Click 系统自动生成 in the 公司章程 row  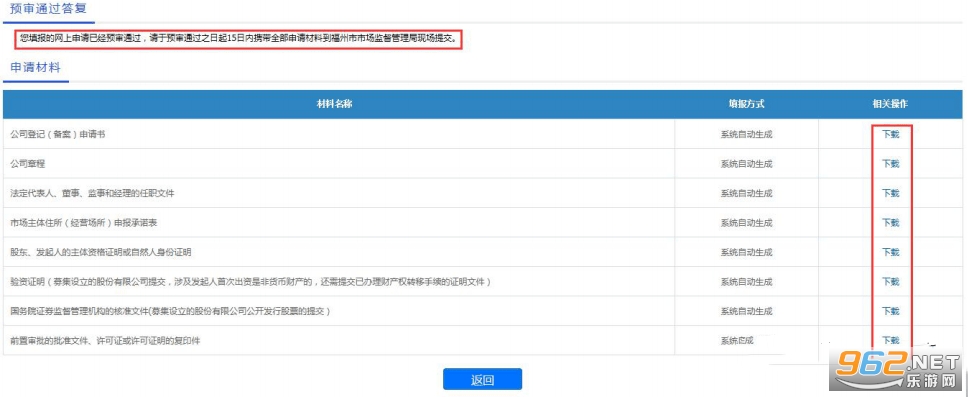tap(746, 164)
